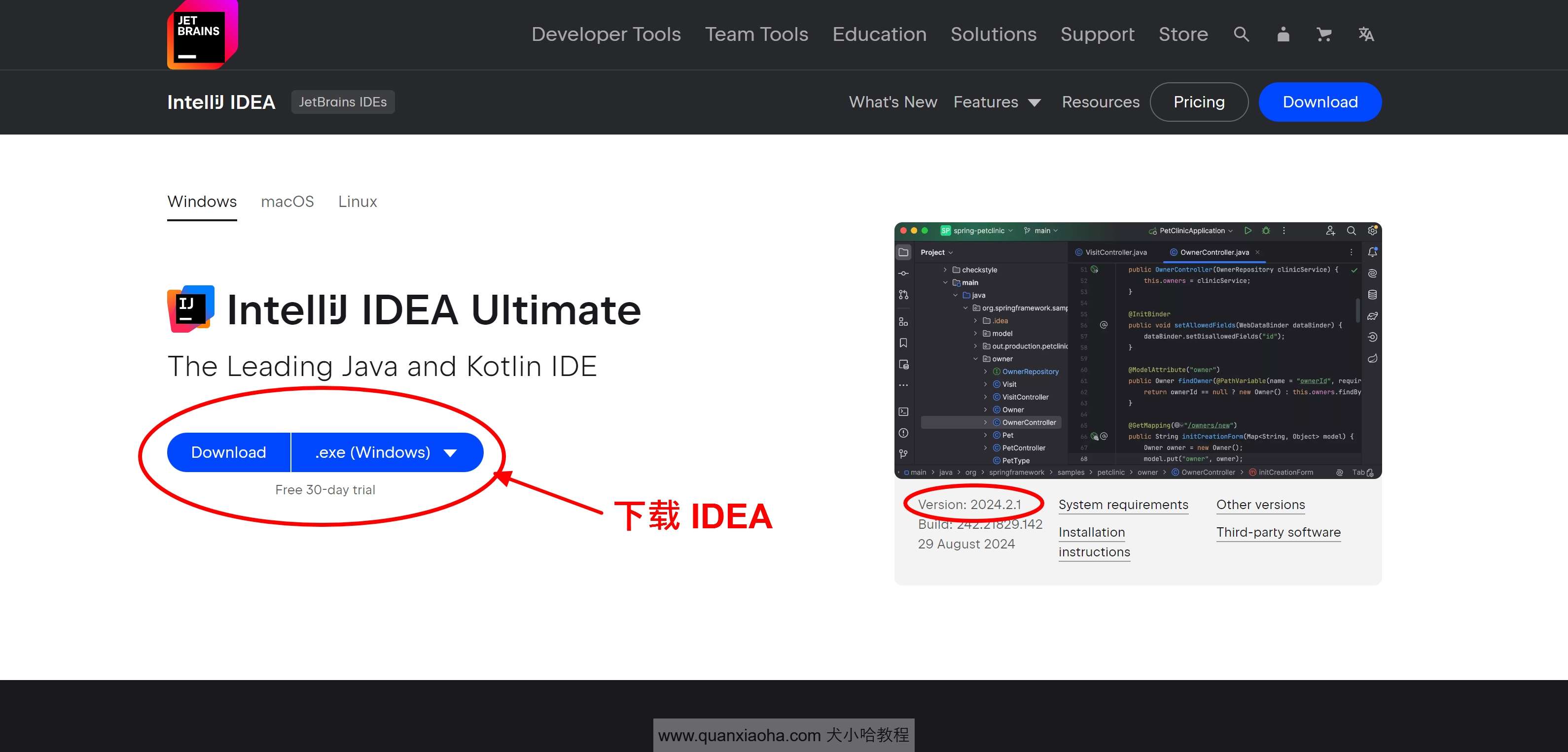Select PetController in project tree

(1023, 448)
